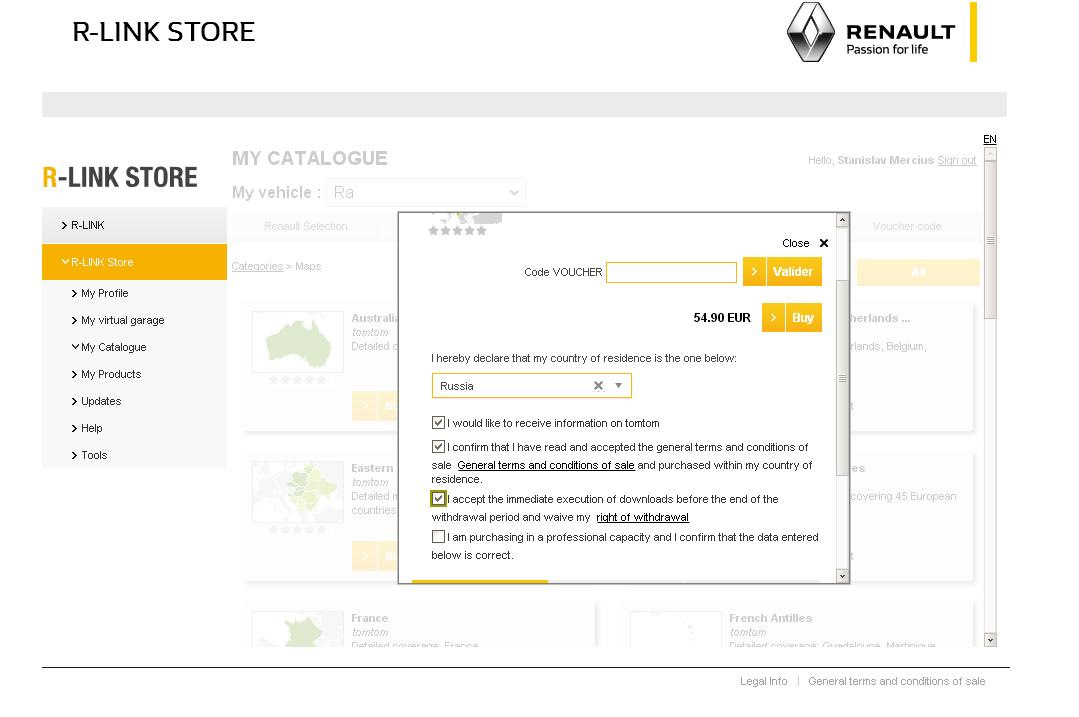
Task: Close the purchase dialog with the X icon
Action: click(824, 243)
